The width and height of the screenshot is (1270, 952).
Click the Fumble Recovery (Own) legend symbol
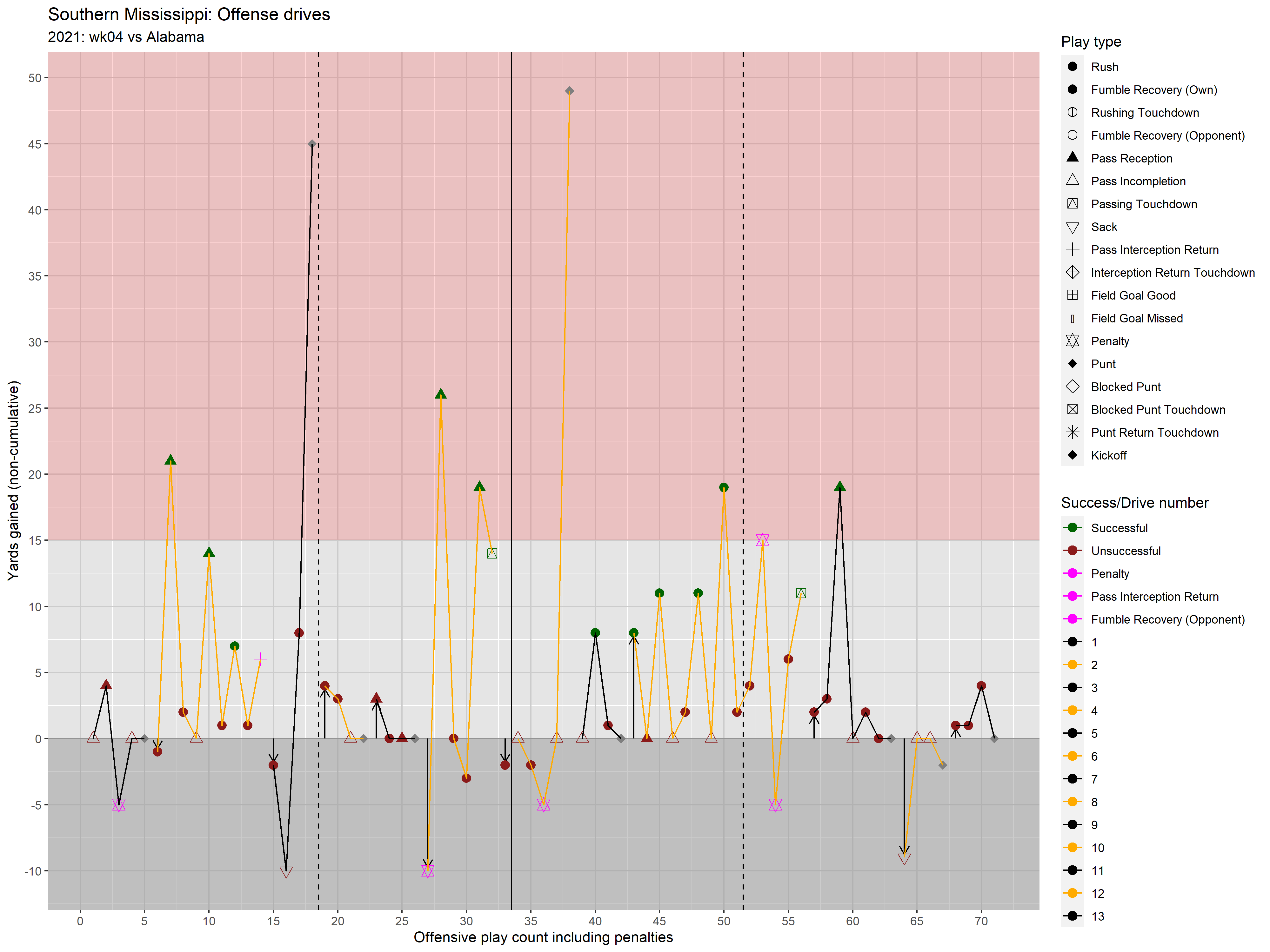click(x=1072, y=89)
